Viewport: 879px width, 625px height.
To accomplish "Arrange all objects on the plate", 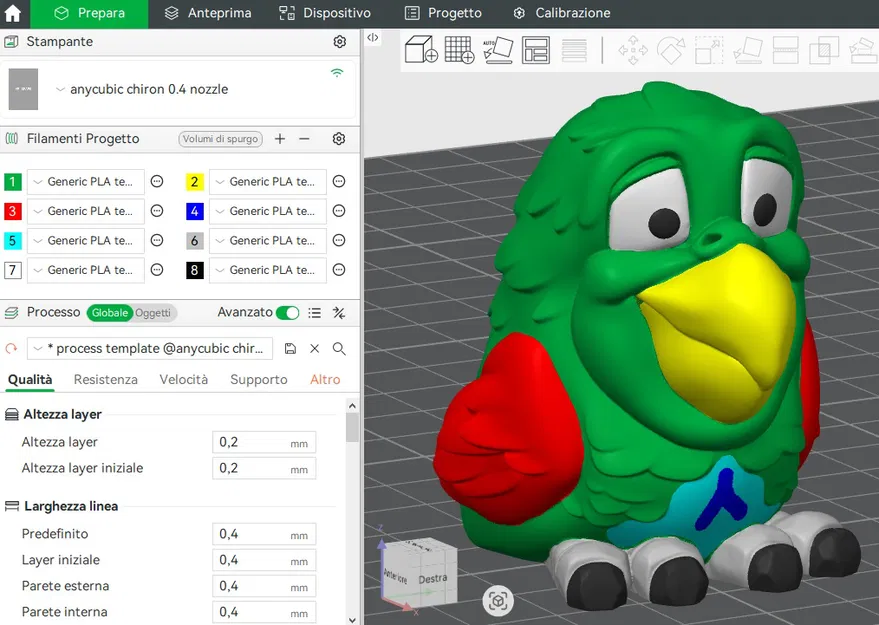I will (537, 48).
